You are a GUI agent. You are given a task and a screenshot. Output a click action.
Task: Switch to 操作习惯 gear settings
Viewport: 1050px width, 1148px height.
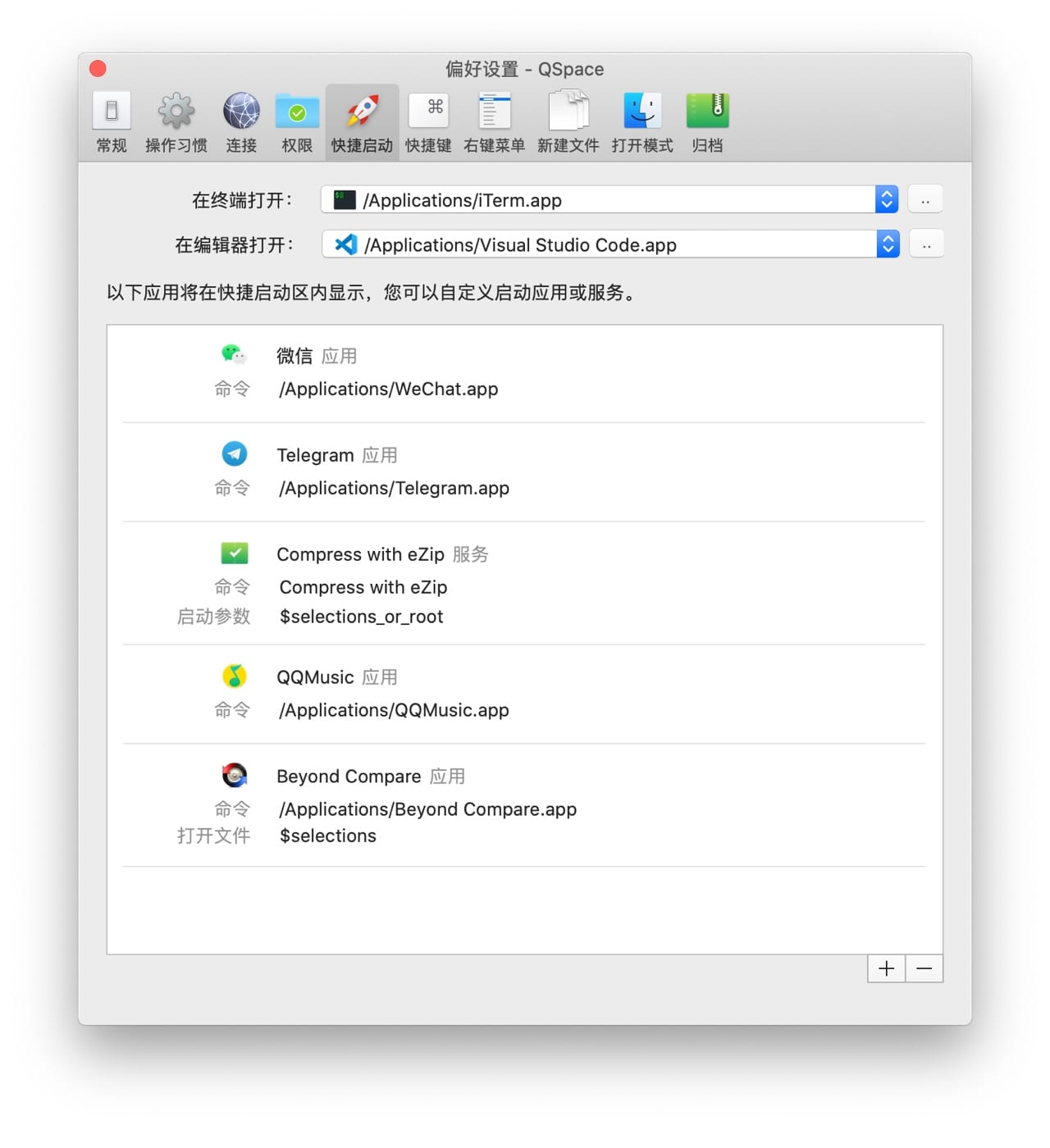[x=176, y=122]
